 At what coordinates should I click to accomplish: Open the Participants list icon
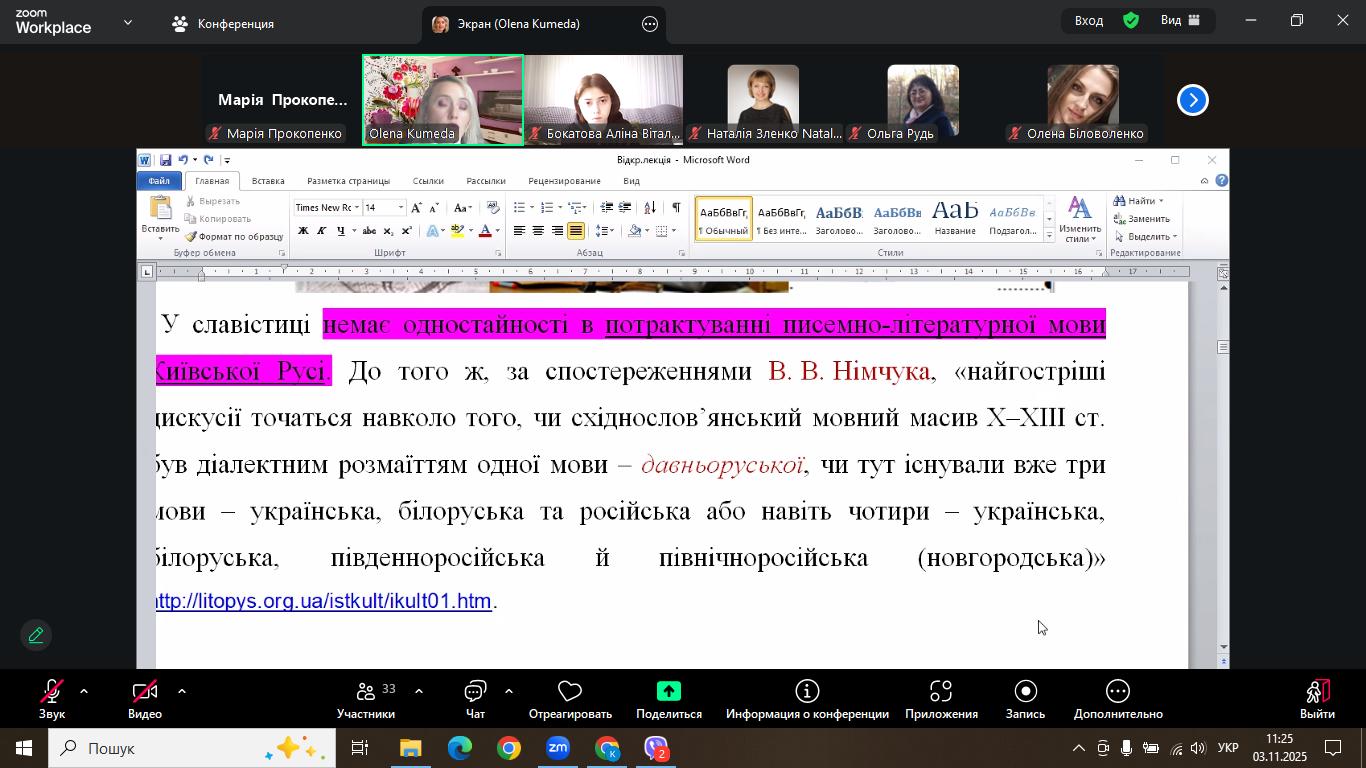click(x=365, y=692)
